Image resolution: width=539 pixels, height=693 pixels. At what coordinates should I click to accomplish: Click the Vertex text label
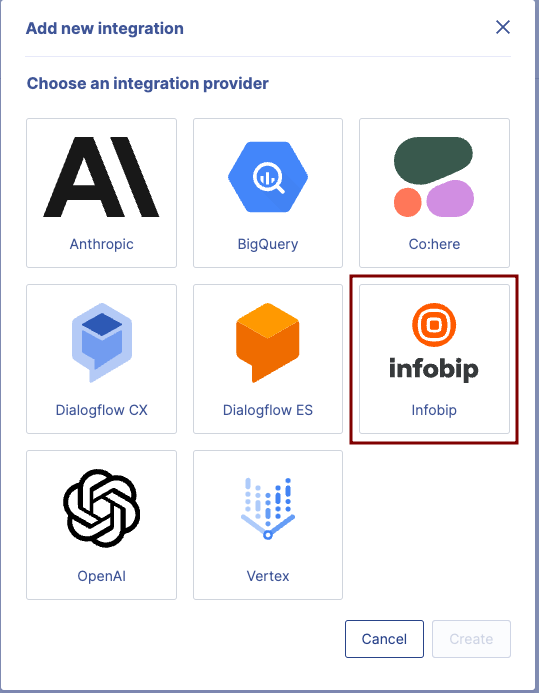pos(268,576)
